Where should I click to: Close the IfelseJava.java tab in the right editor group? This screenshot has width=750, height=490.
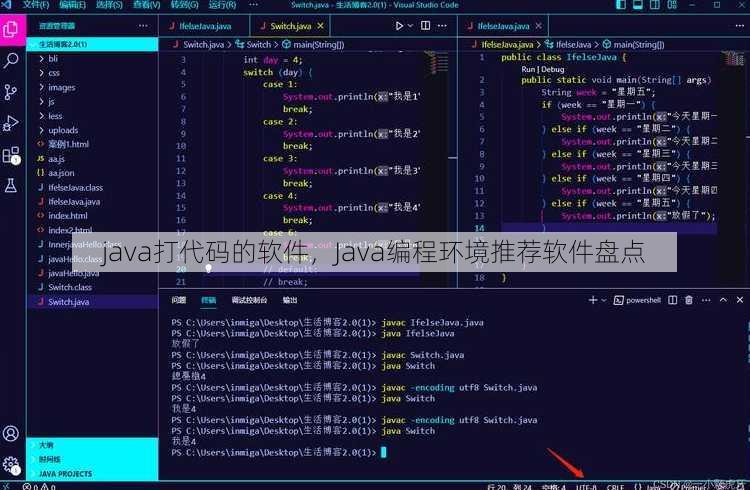tap(539, 26)
